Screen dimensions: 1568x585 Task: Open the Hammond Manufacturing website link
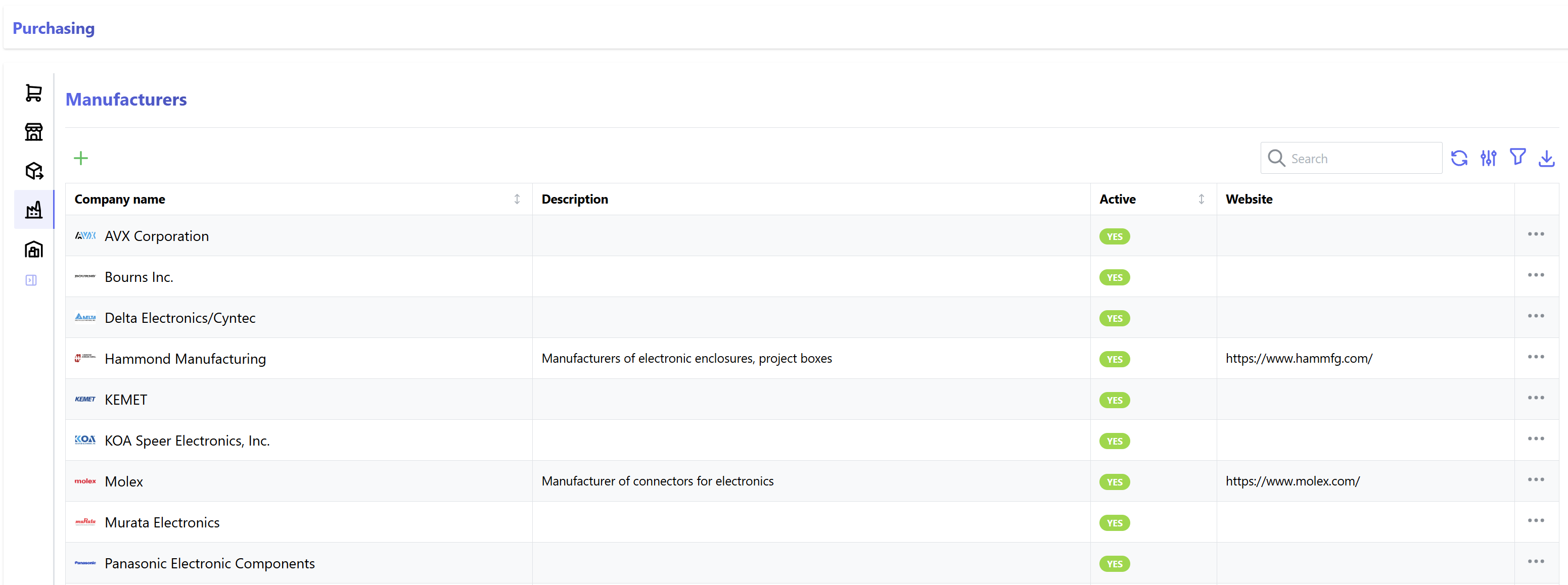click(1299, 359)
